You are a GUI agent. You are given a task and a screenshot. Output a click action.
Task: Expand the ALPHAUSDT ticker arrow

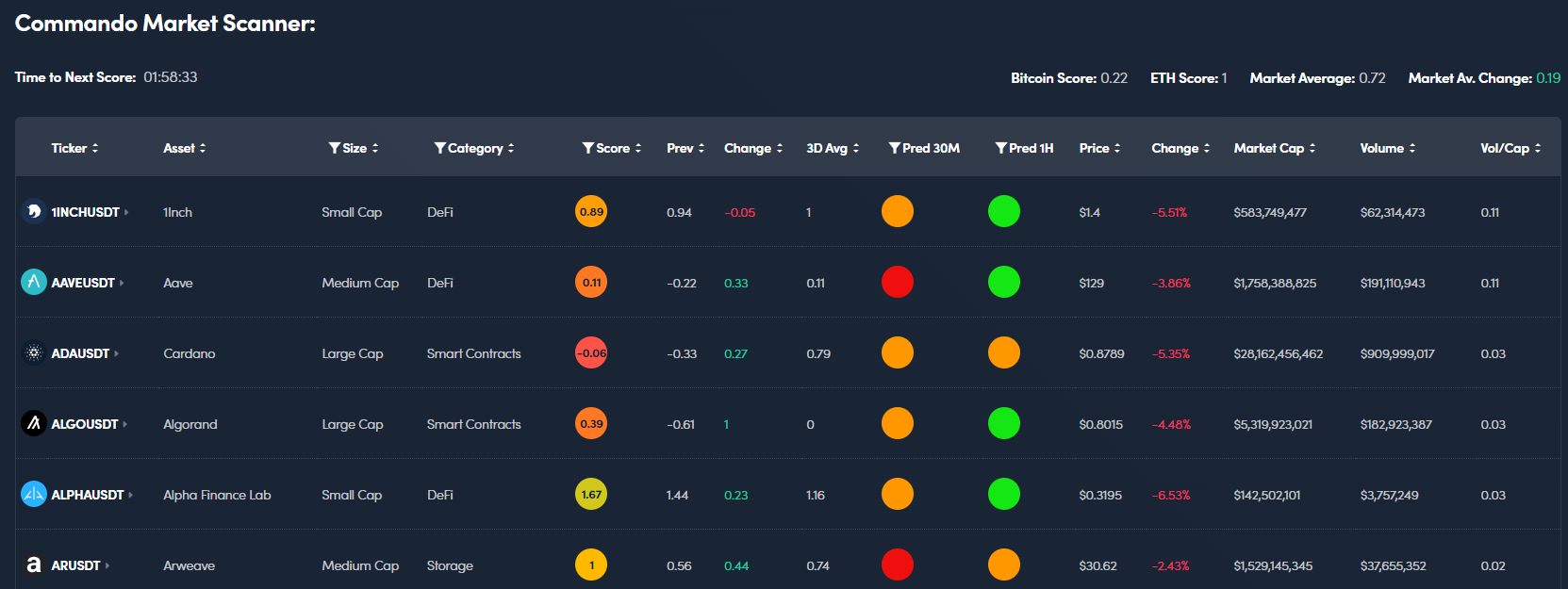pyautogui.click(x=130, y=495)
